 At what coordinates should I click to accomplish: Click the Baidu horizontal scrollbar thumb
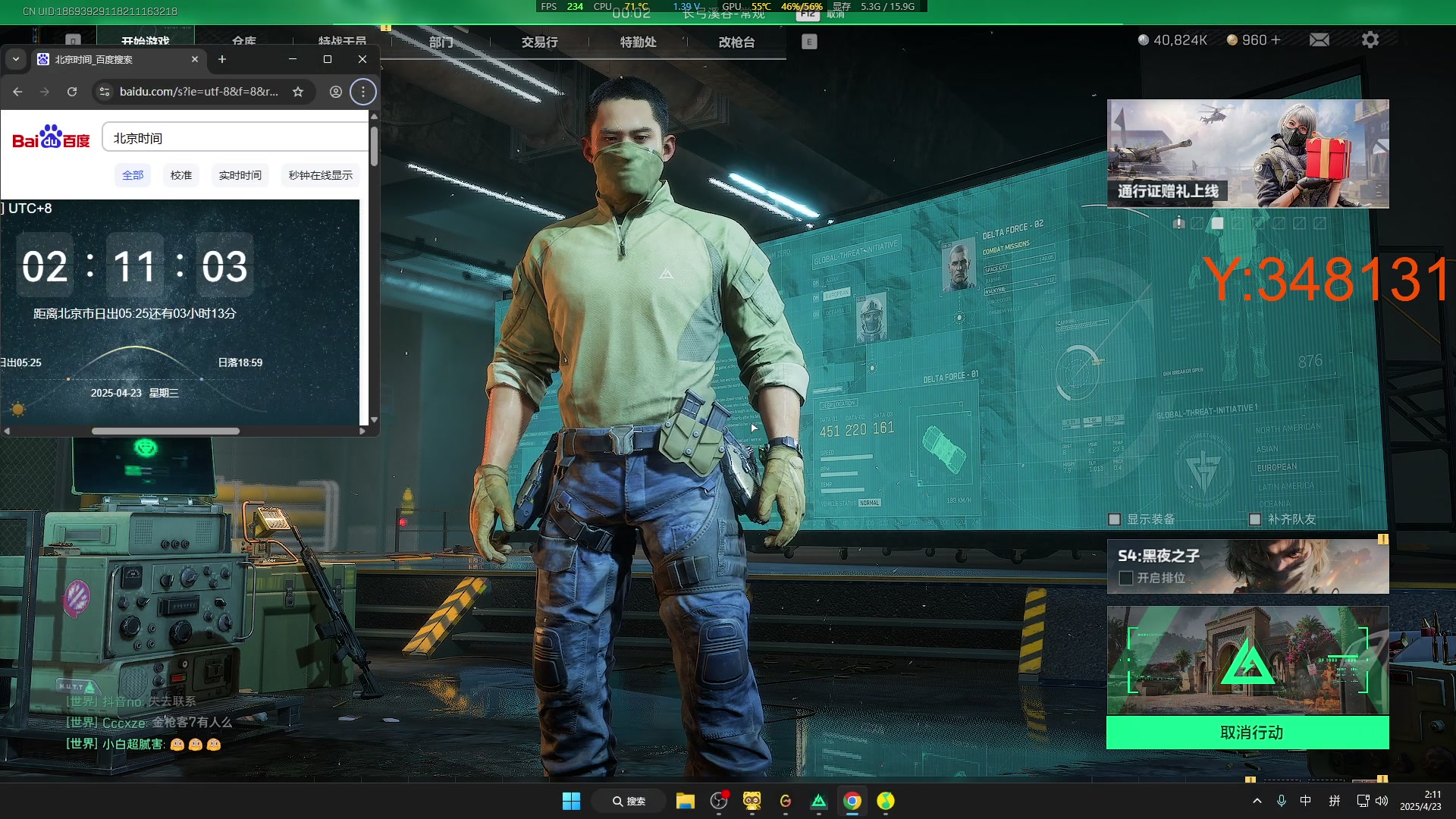tap(165, 431)
